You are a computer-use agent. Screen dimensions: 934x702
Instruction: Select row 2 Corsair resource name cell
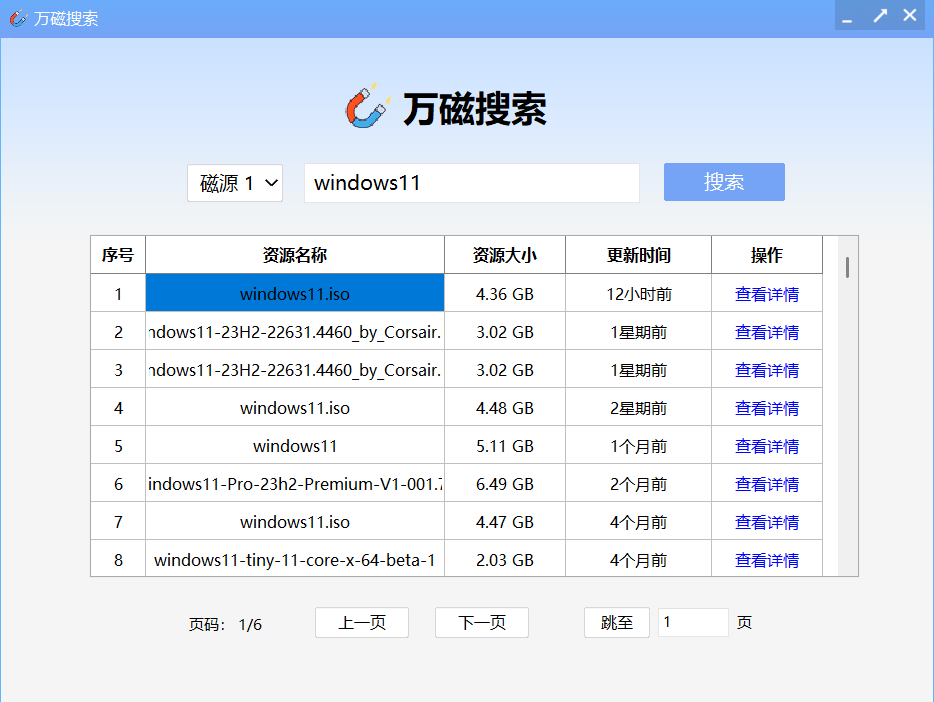coord(295,331)
